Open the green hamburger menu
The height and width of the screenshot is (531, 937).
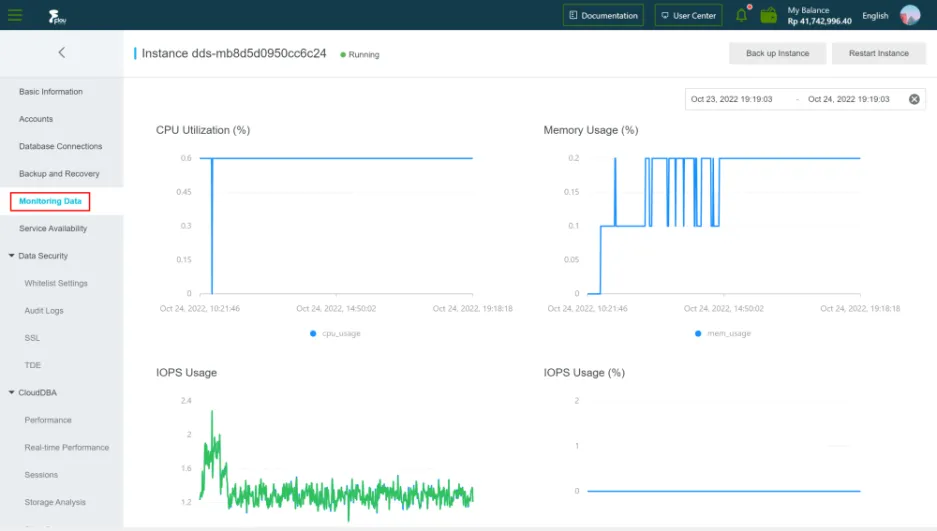point(15,15)
